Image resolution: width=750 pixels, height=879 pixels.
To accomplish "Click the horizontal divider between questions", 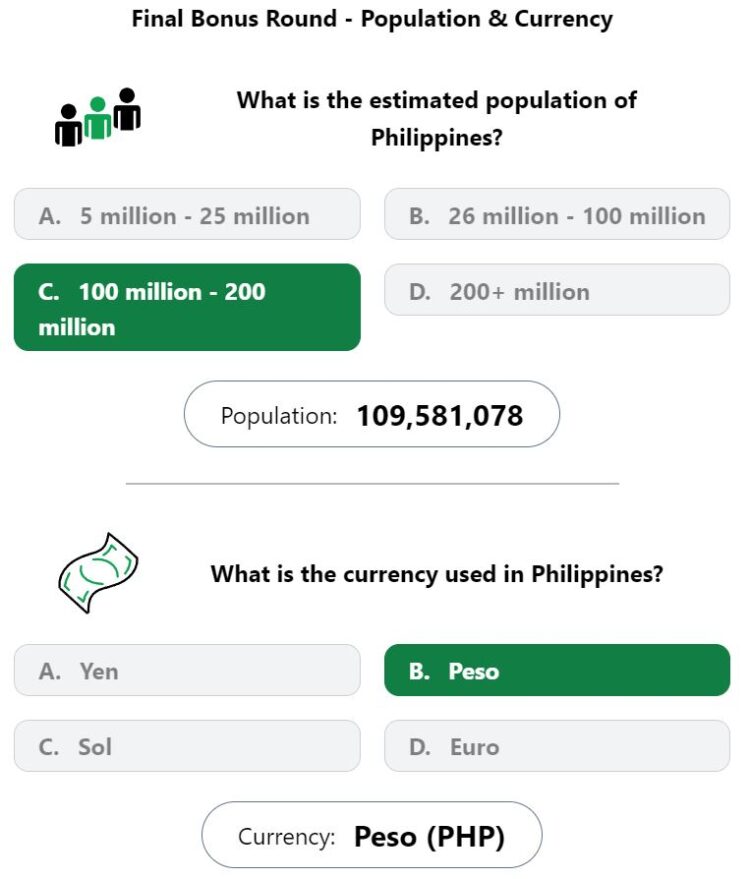I will click(x=372, y=483).
